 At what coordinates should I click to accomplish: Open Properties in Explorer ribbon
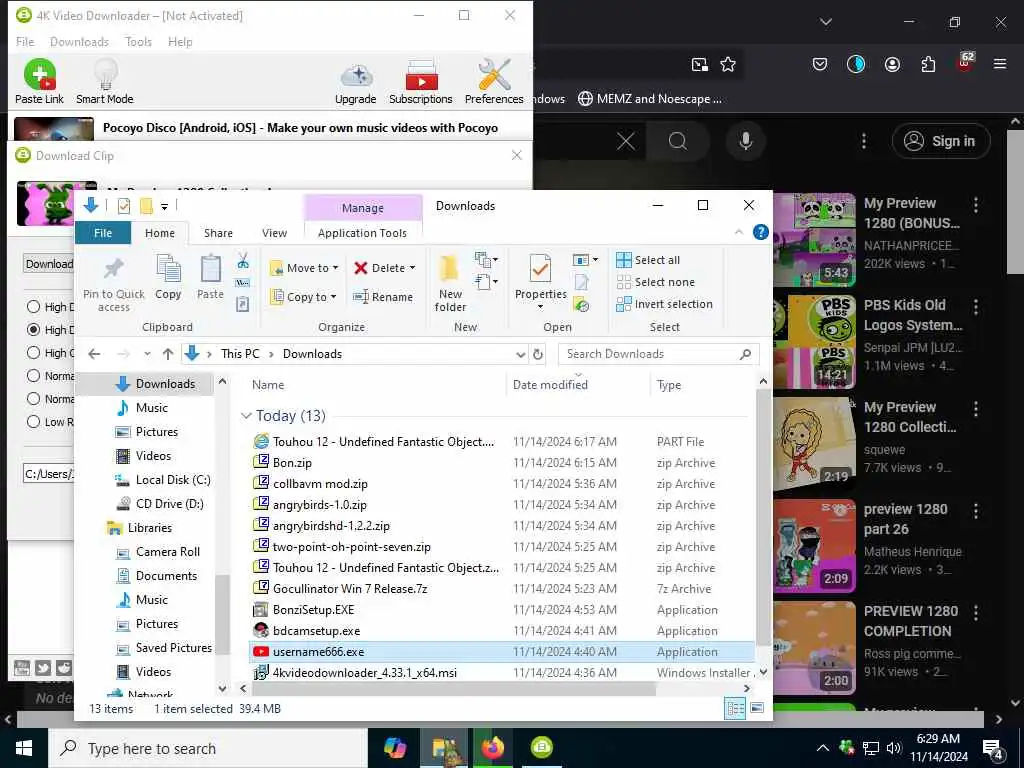pos(541,282)
